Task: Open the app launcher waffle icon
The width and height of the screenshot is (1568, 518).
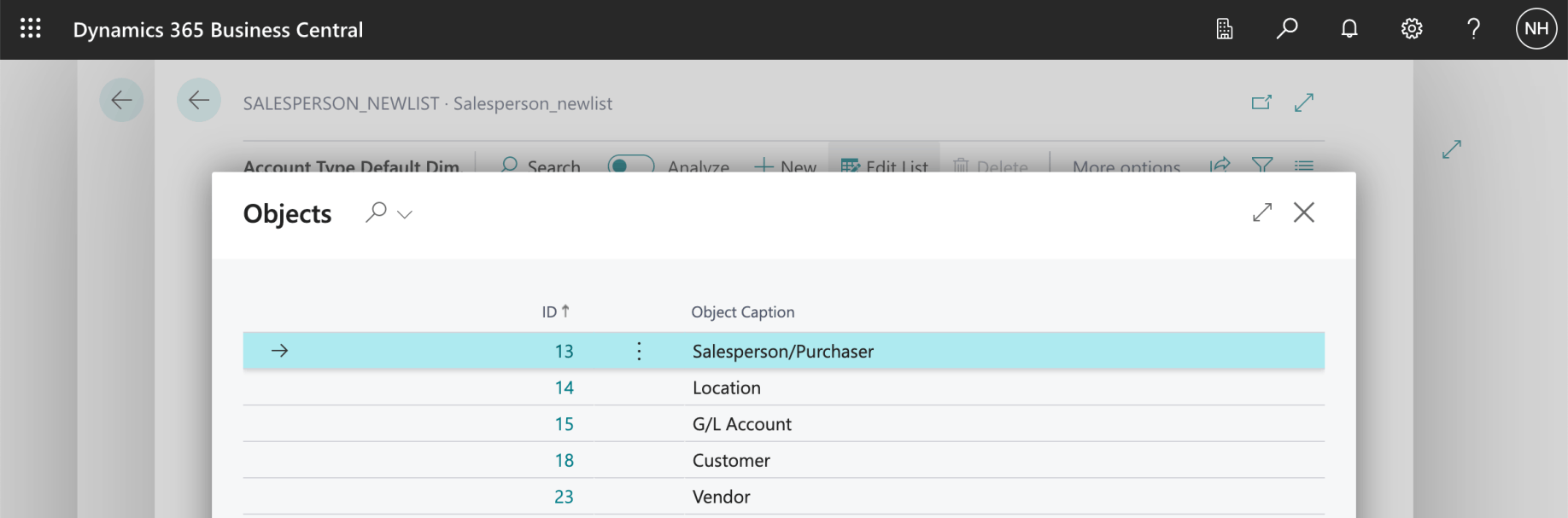Action: pyautogui.click(x=31, y=29)
